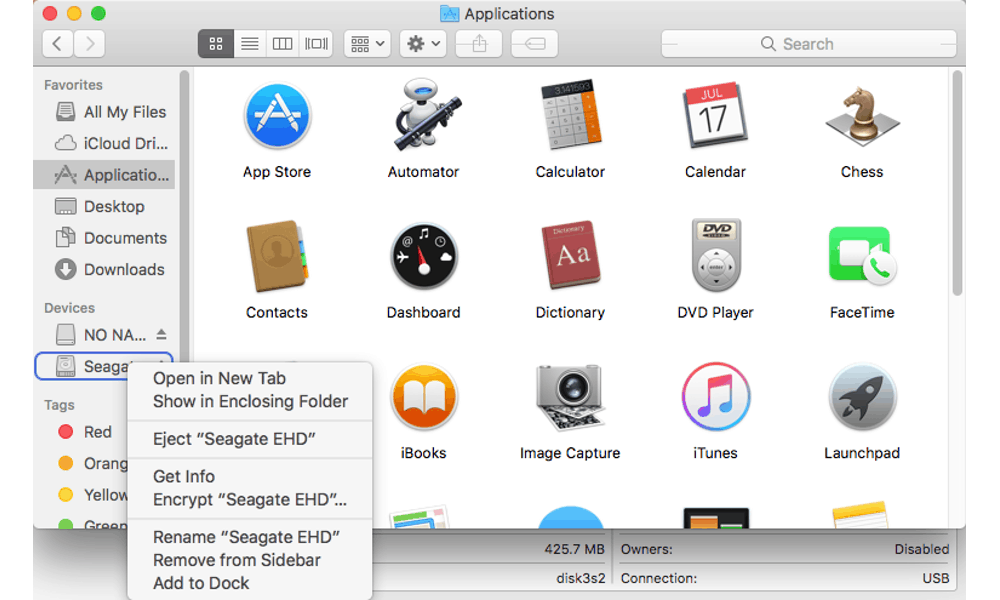Eject the NO NAME device using eject icon

161,334
